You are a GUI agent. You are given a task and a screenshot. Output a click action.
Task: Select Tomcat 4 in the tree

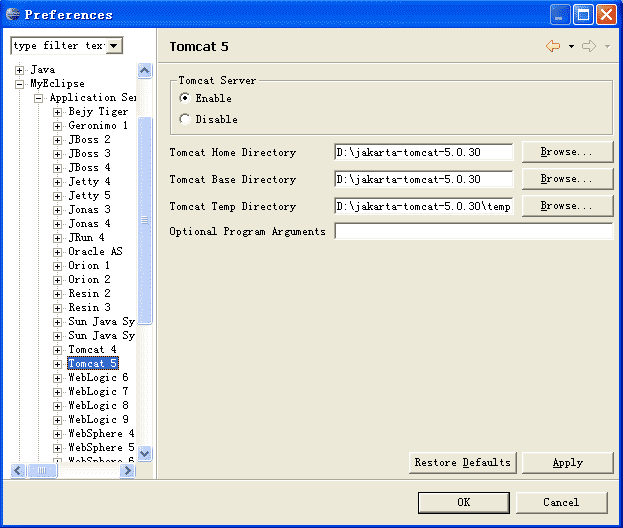click(93, 349)
